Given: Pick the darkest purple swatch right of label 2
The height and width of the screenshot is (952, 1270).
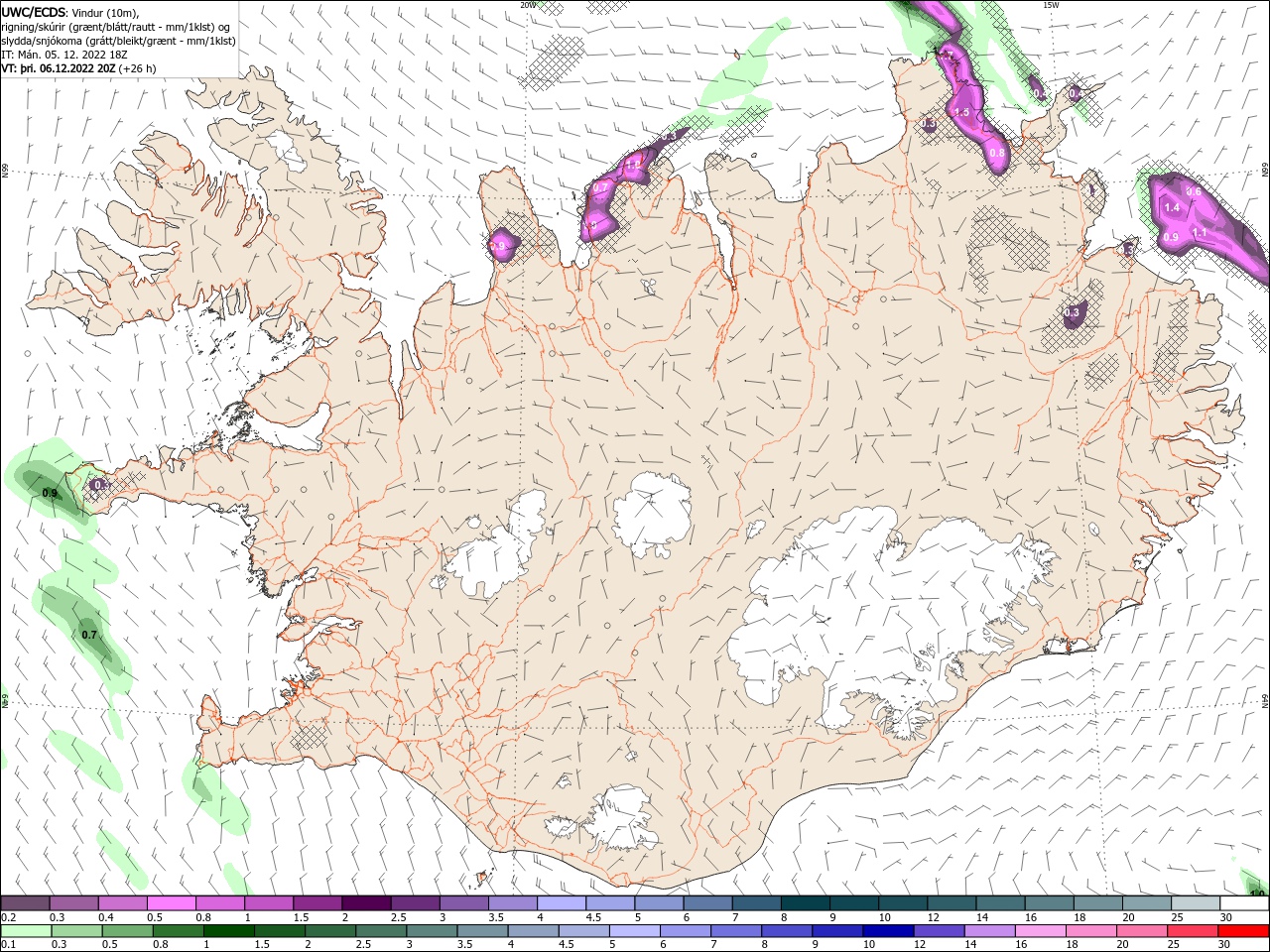Looking at the screenshot, I should [365, 903].
